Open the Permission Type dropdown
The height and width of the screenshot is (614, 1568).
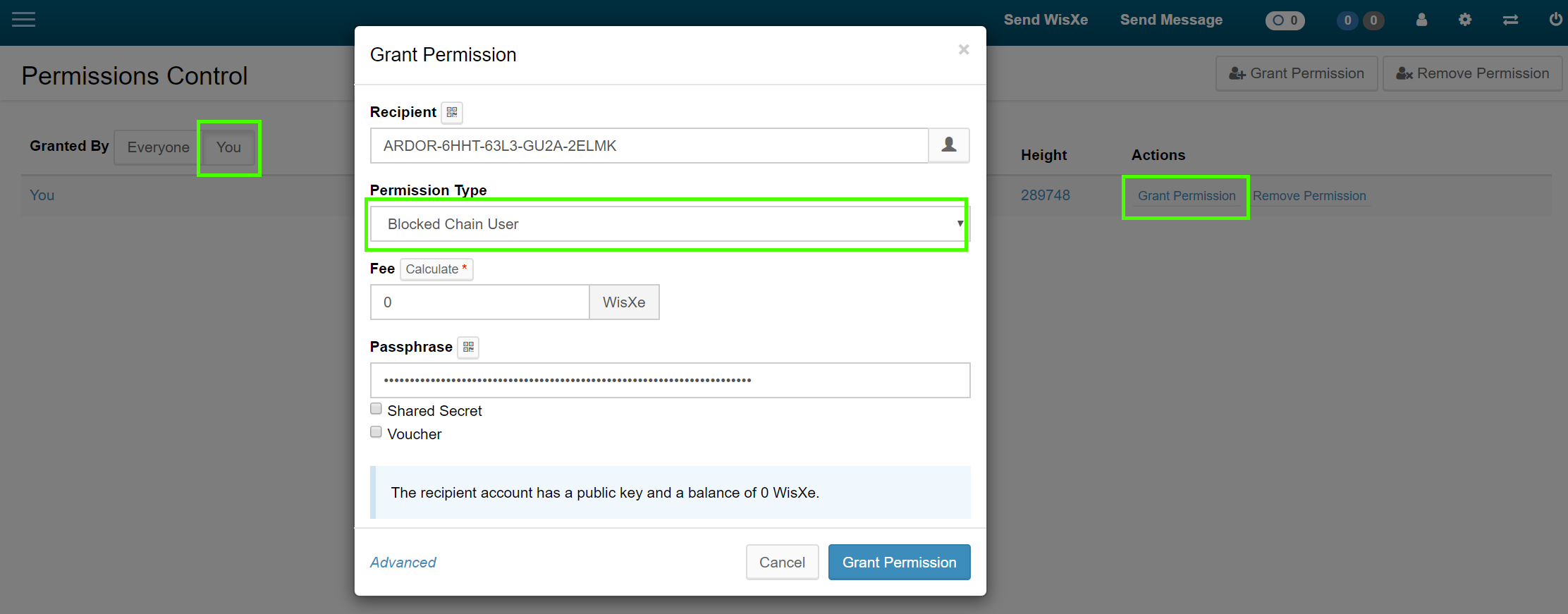click(x=669, y=224)
